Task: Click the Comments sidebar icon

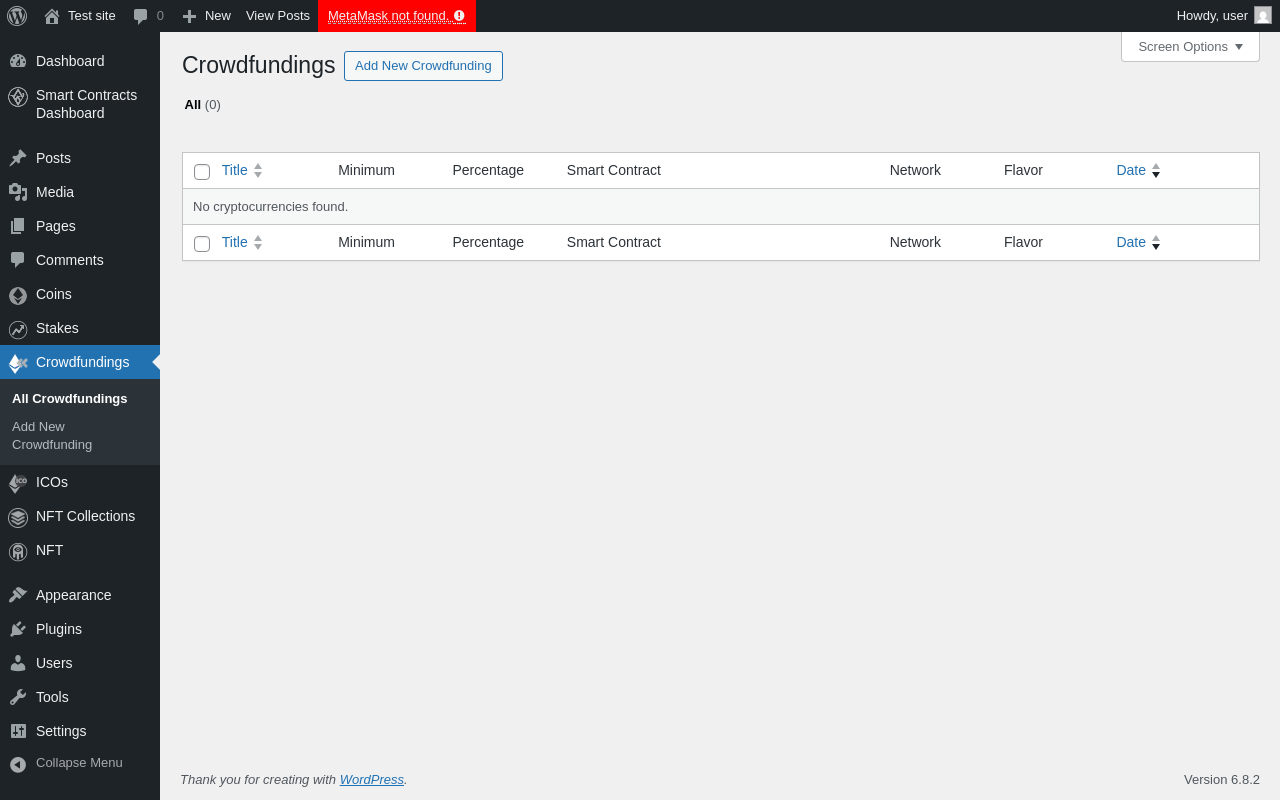Action: point(18,260)
